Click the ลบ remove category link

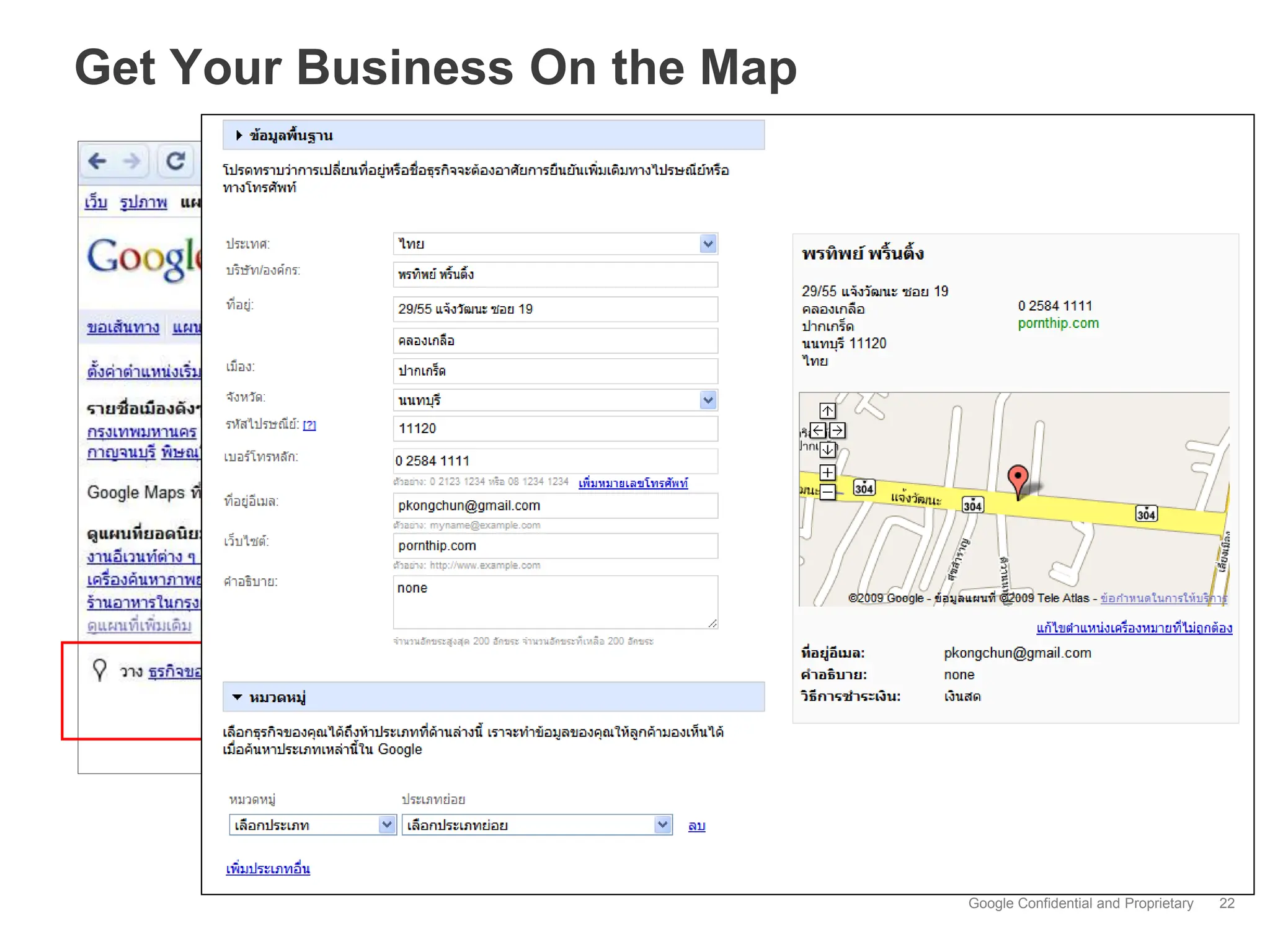point(696,826)
